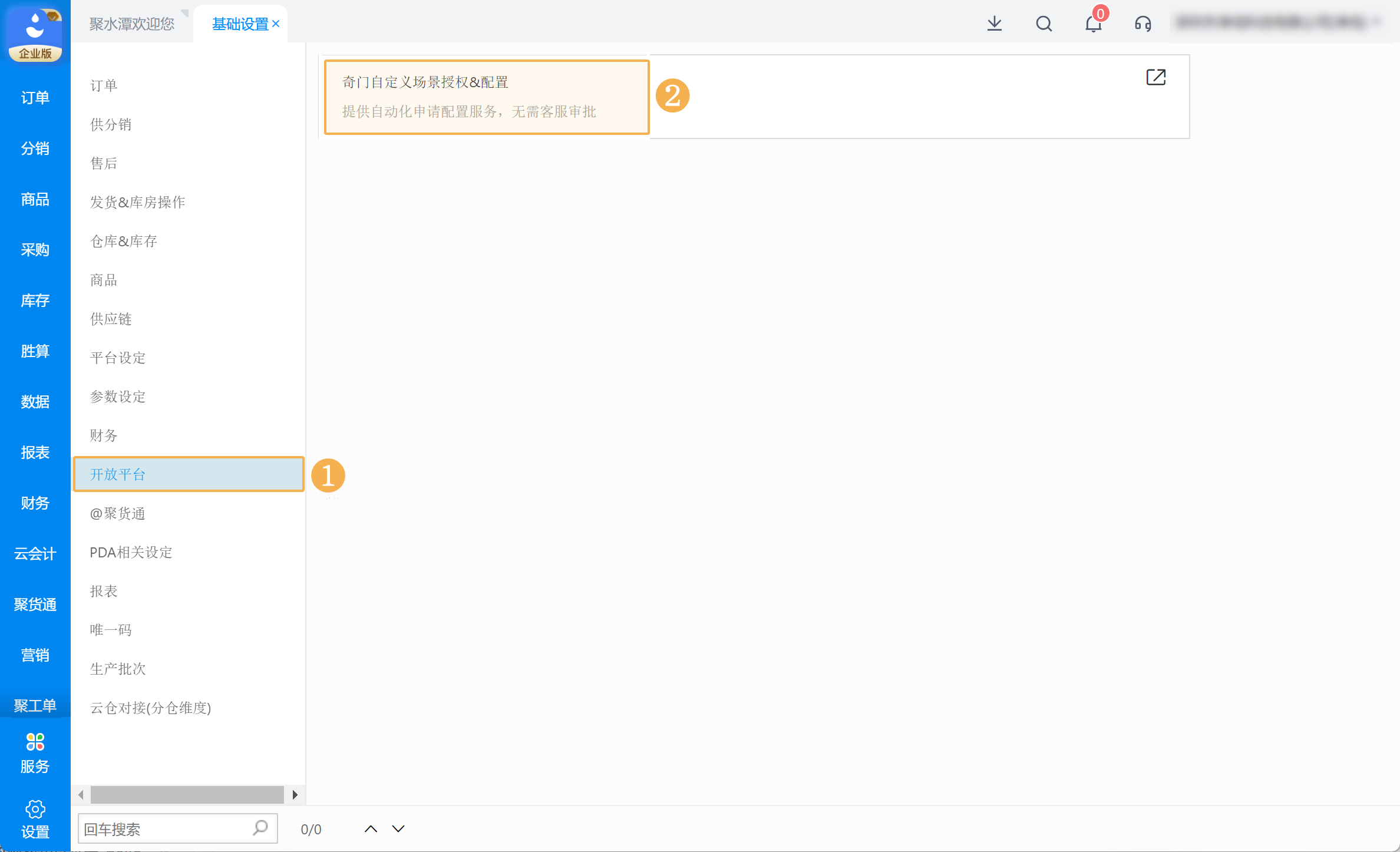Image resolution: width=1400 pixels, height=852 pixels.
Task: Select the highlighted 开放平台 menu entry
Action: [118, 474]
